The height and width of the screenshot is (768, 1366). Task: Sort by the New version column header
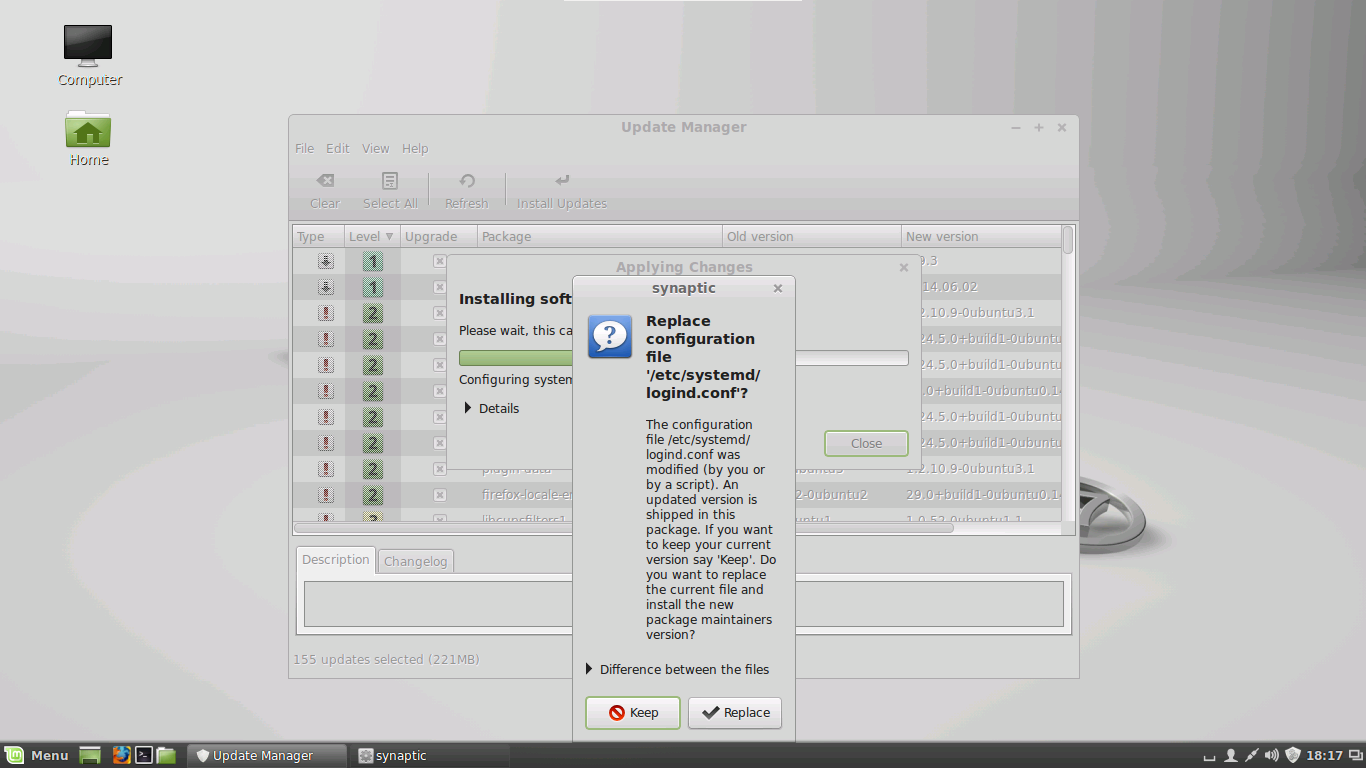(981, 236)
